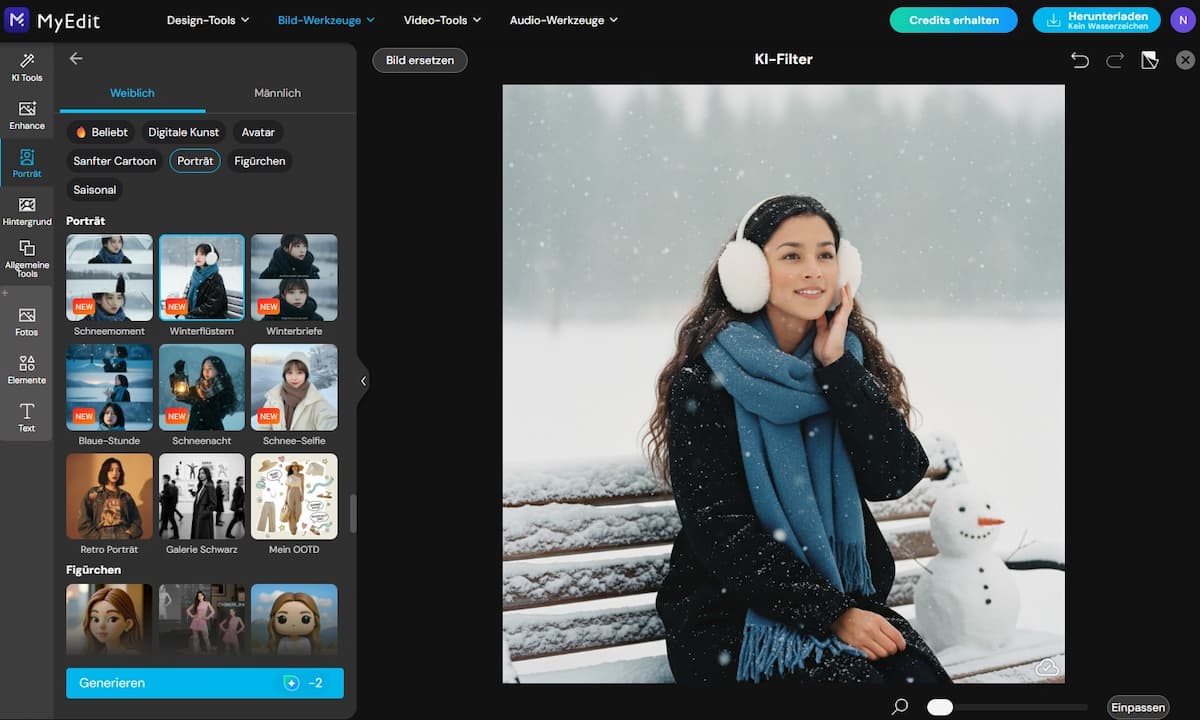
Task: Click the Undo arrow icon
Action: pos(1080,60)
